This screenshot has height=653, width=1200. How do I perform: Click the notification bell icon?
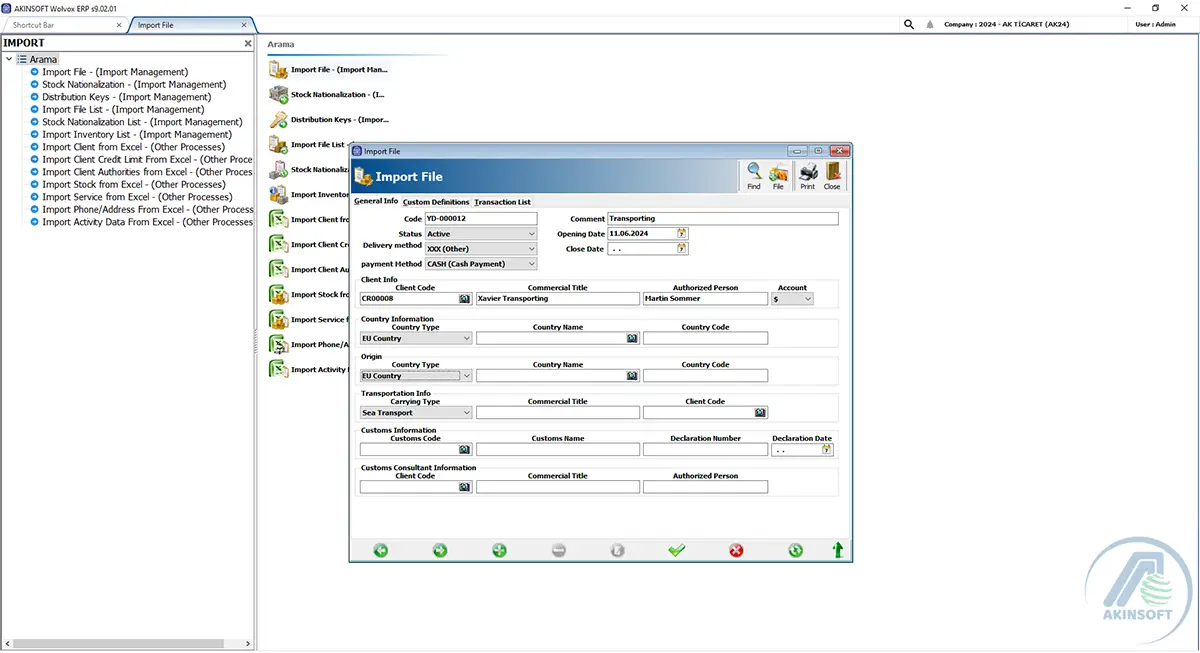click(930, 25)
